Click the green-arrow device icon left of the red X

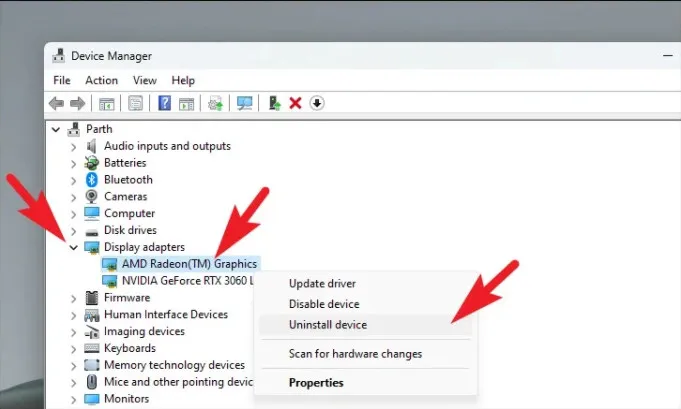273,103
